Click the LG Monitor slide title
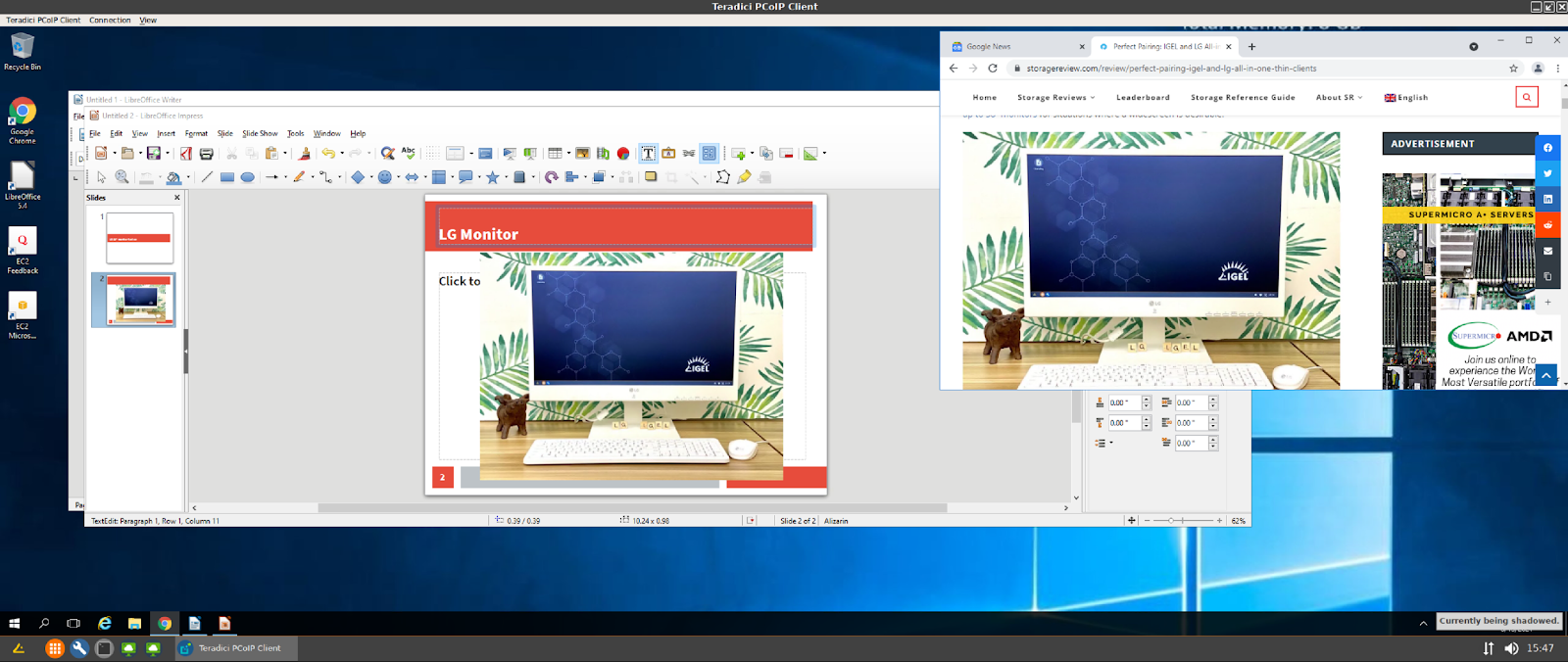 pyautogui.click(x=478, y=235)
